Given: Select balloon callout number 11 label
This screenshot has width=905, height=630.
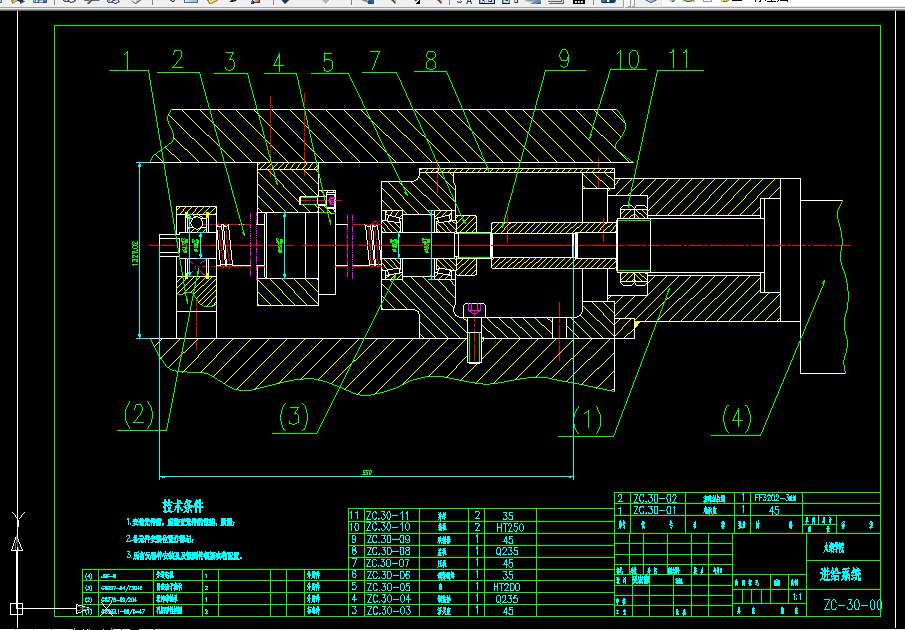Looking at the screenshot, I should click(679, 59).
